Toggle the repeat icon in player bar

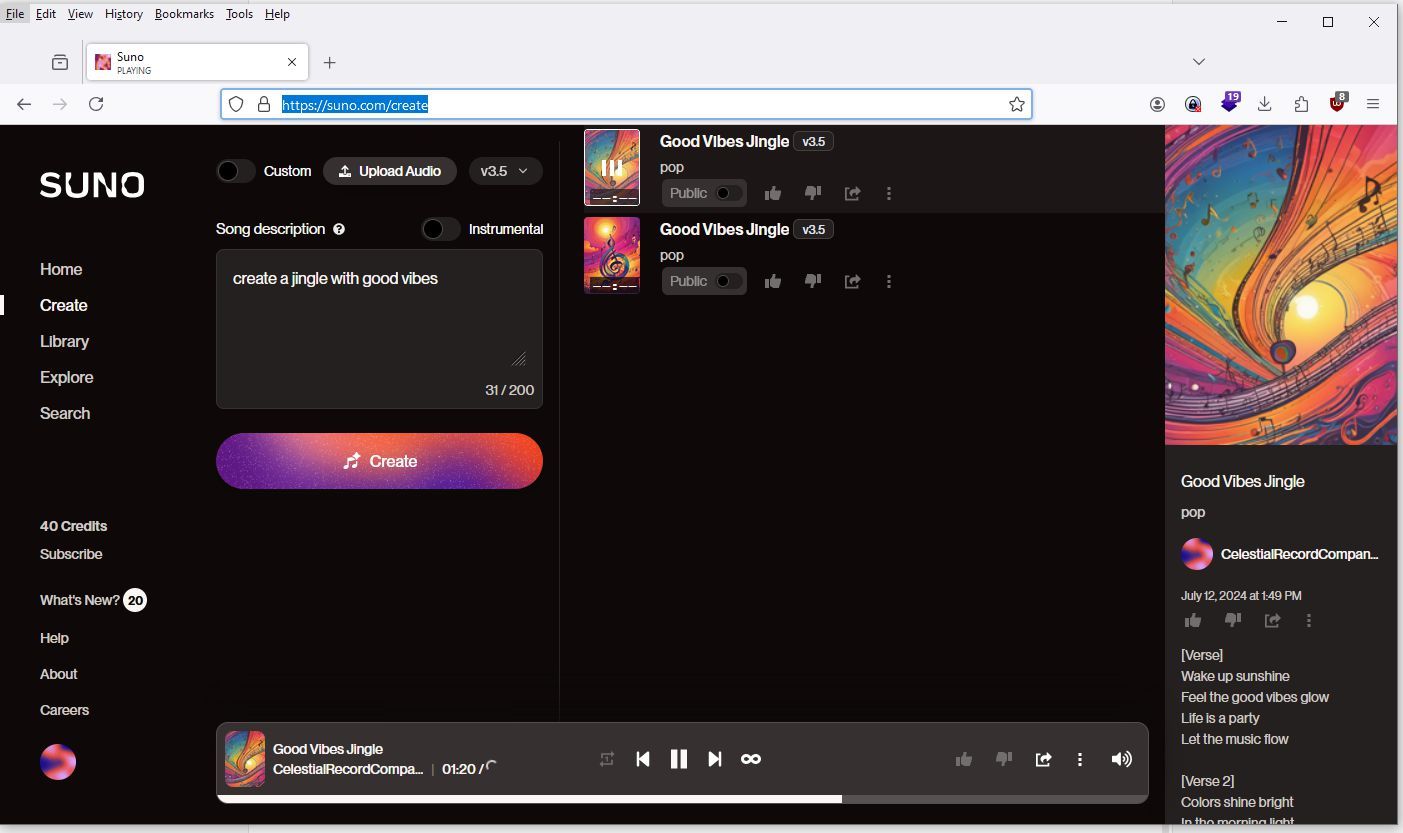[x=606, y=759]
